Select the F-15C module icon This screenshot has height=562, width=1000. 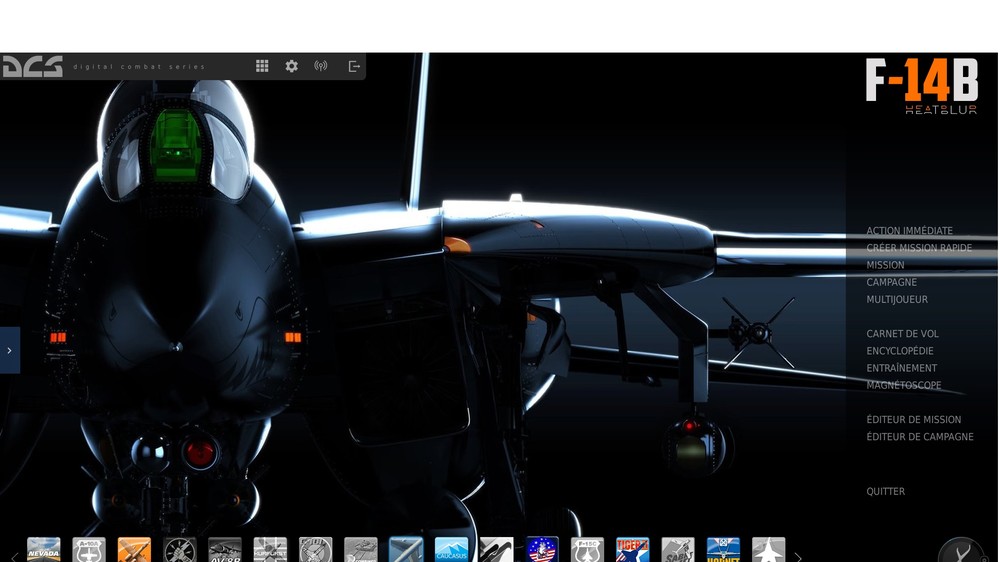587,549
